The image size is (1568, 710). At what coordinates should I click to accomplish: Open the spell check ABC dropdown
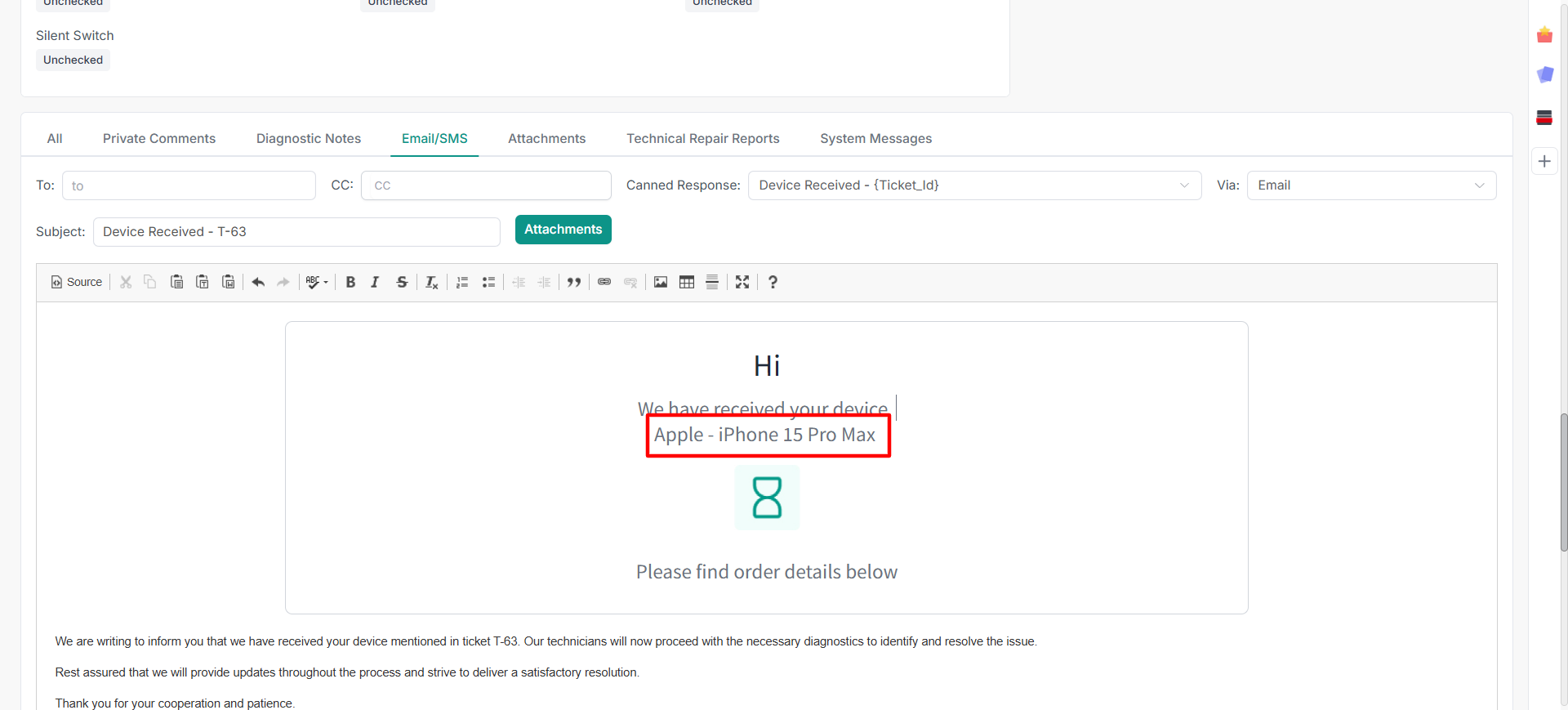point(317,282)
